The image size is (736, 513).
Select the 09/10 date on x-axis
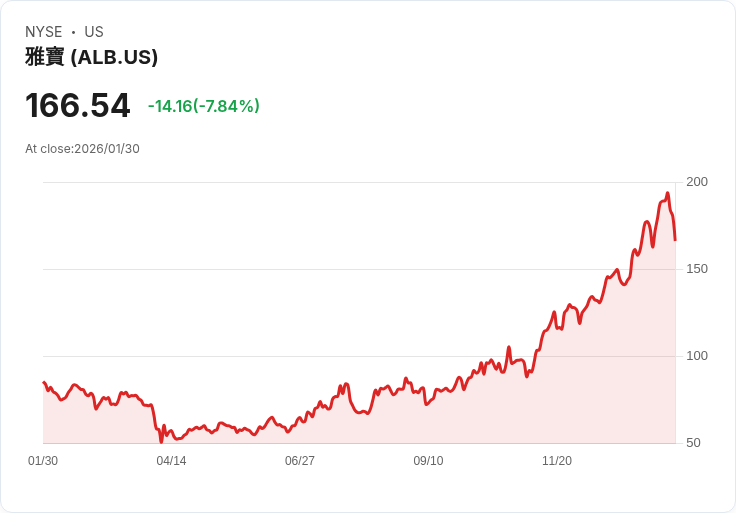428,461
